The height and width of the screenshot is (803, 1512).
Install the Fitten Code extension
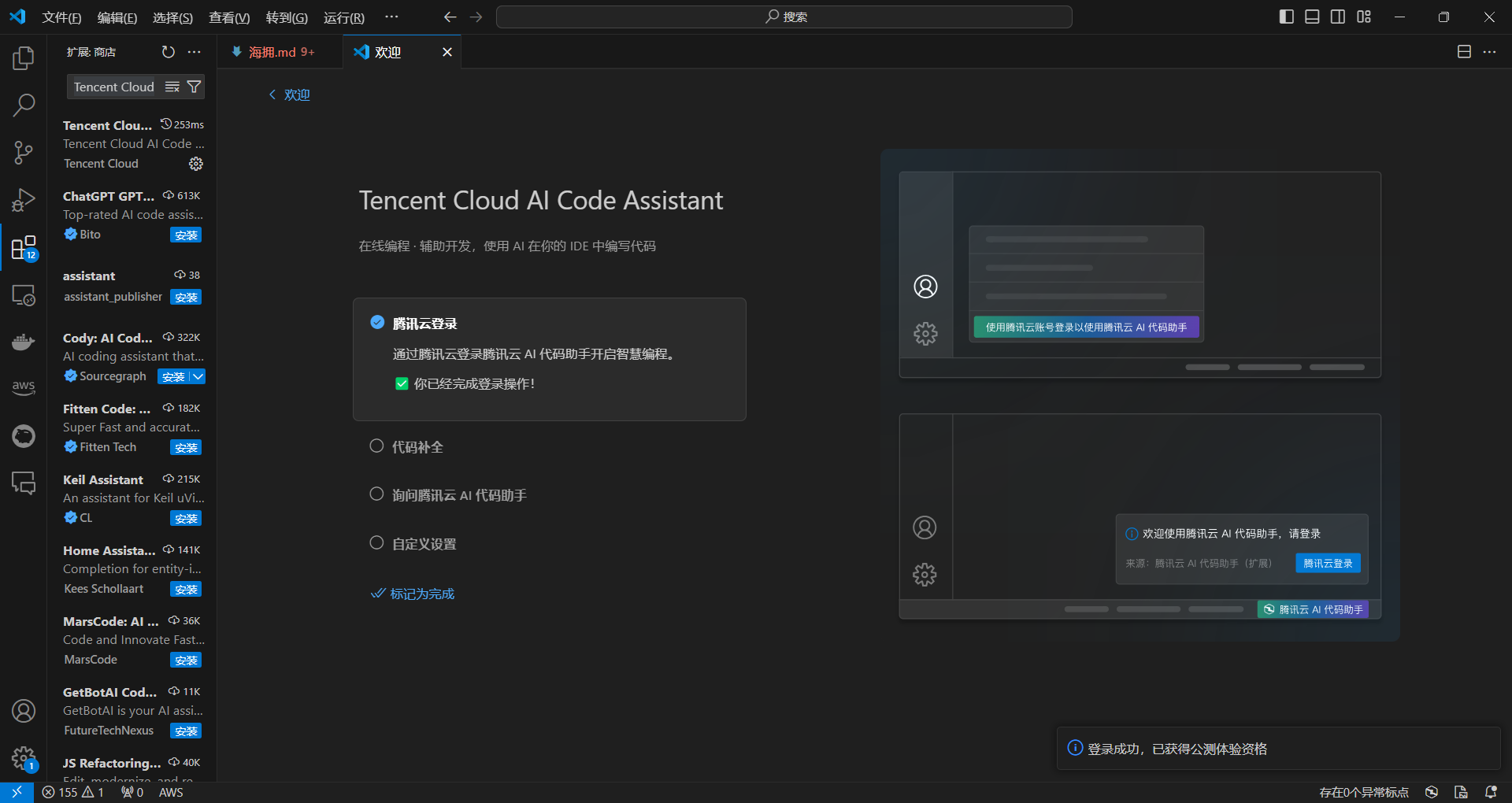186,447
